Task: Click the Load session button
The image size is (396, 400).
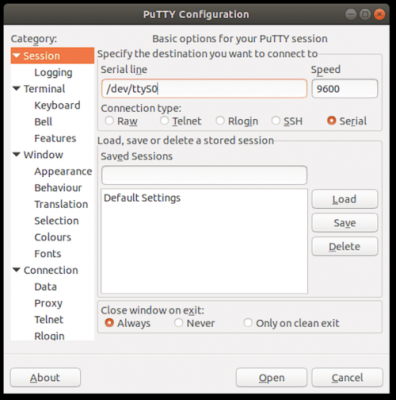Action: tap(345, 199)
